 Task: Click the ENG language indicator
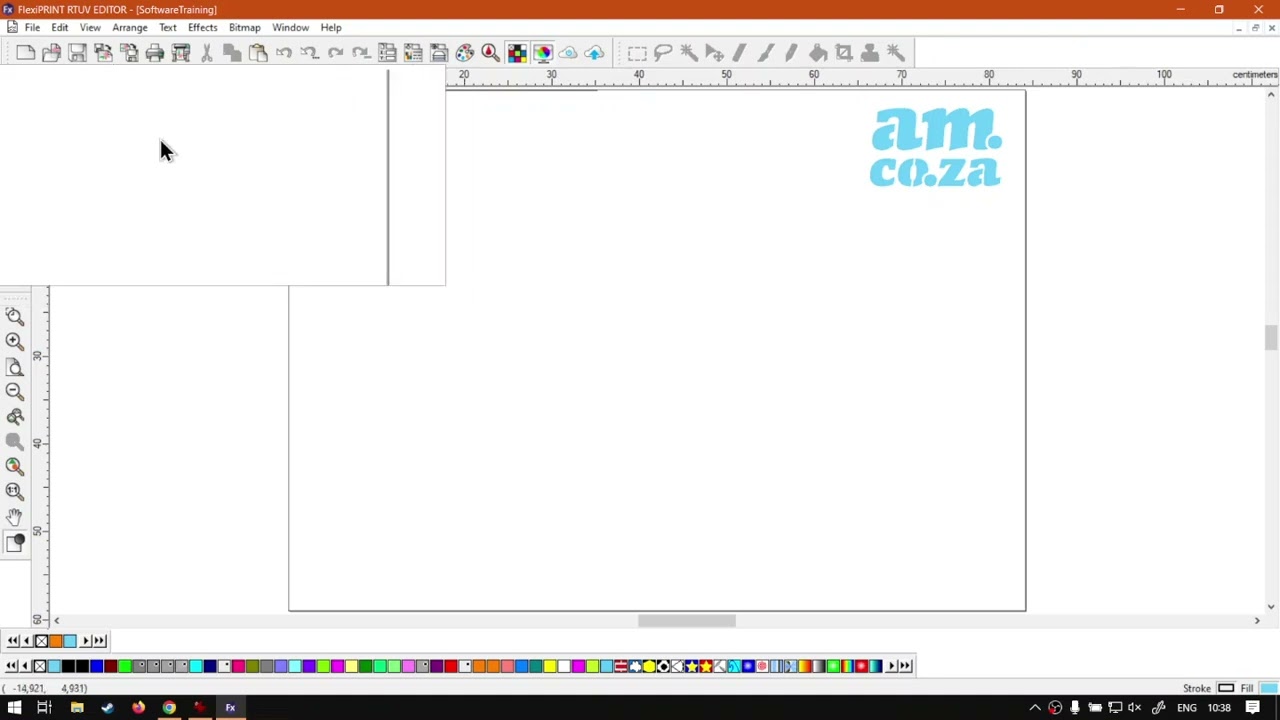[1186, 708]
